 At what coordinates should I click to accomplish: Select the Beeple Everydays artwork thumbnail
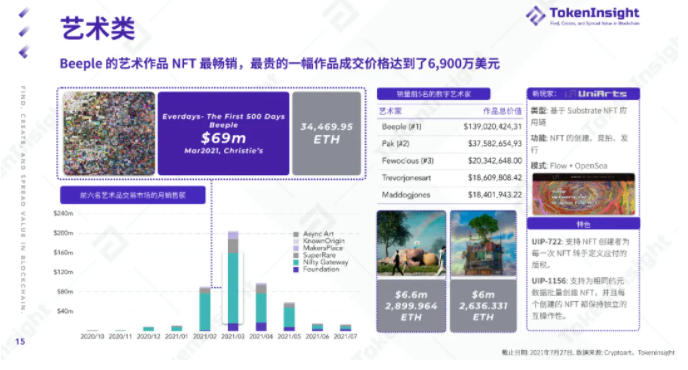click(x=109, y=133)
